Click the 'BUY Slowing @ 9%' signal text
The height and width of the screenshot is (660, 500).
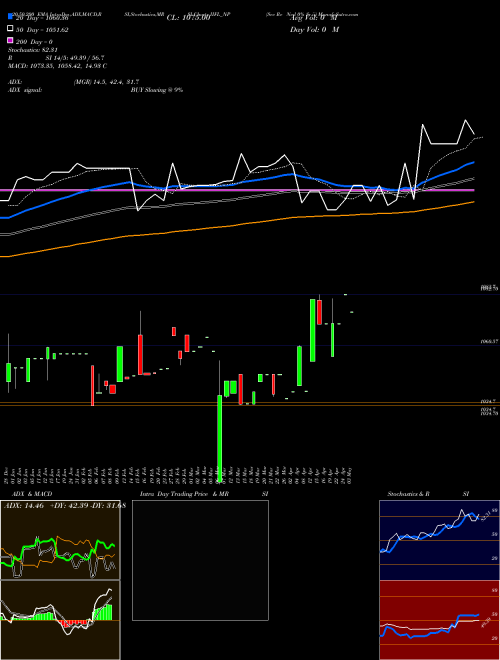tap(157, 90)
